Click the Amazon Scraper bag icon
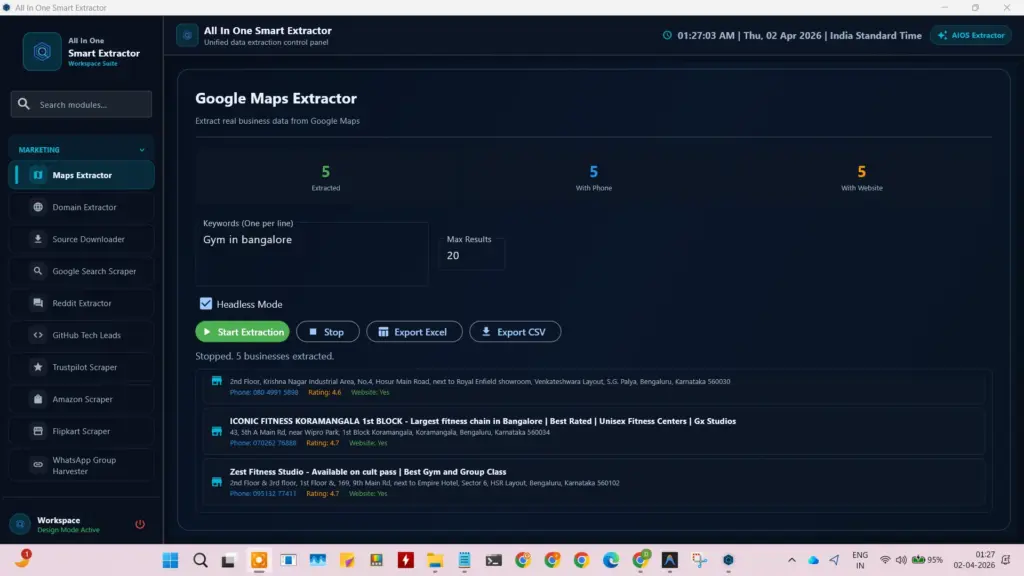Screen dimensions: 1024x576 click(x=38, y=399)
